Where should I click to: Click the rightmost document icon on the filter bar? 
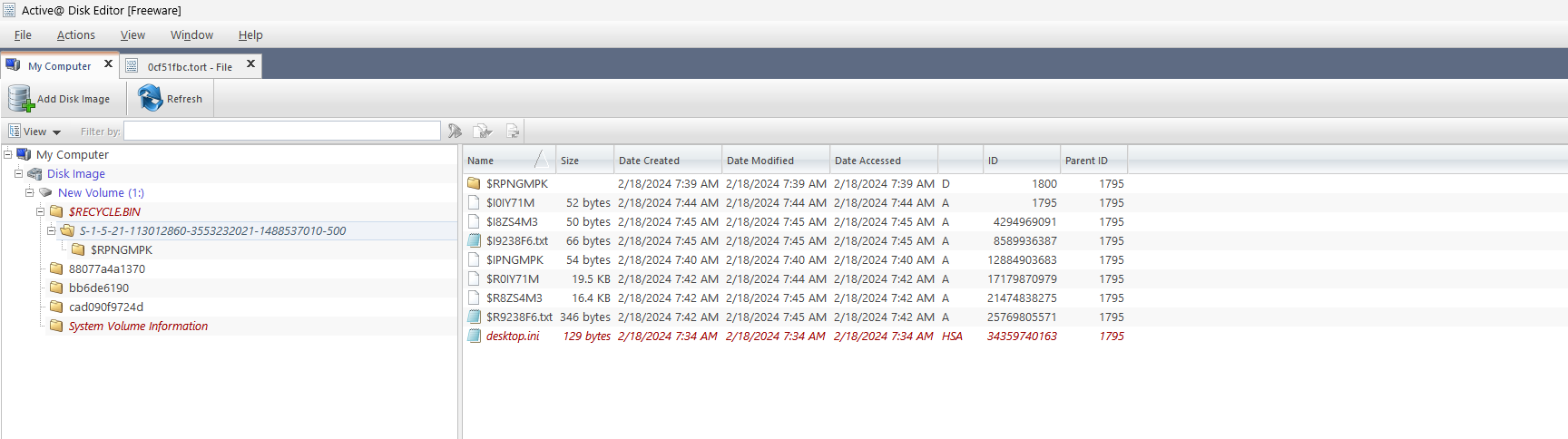tap(513, 132)
